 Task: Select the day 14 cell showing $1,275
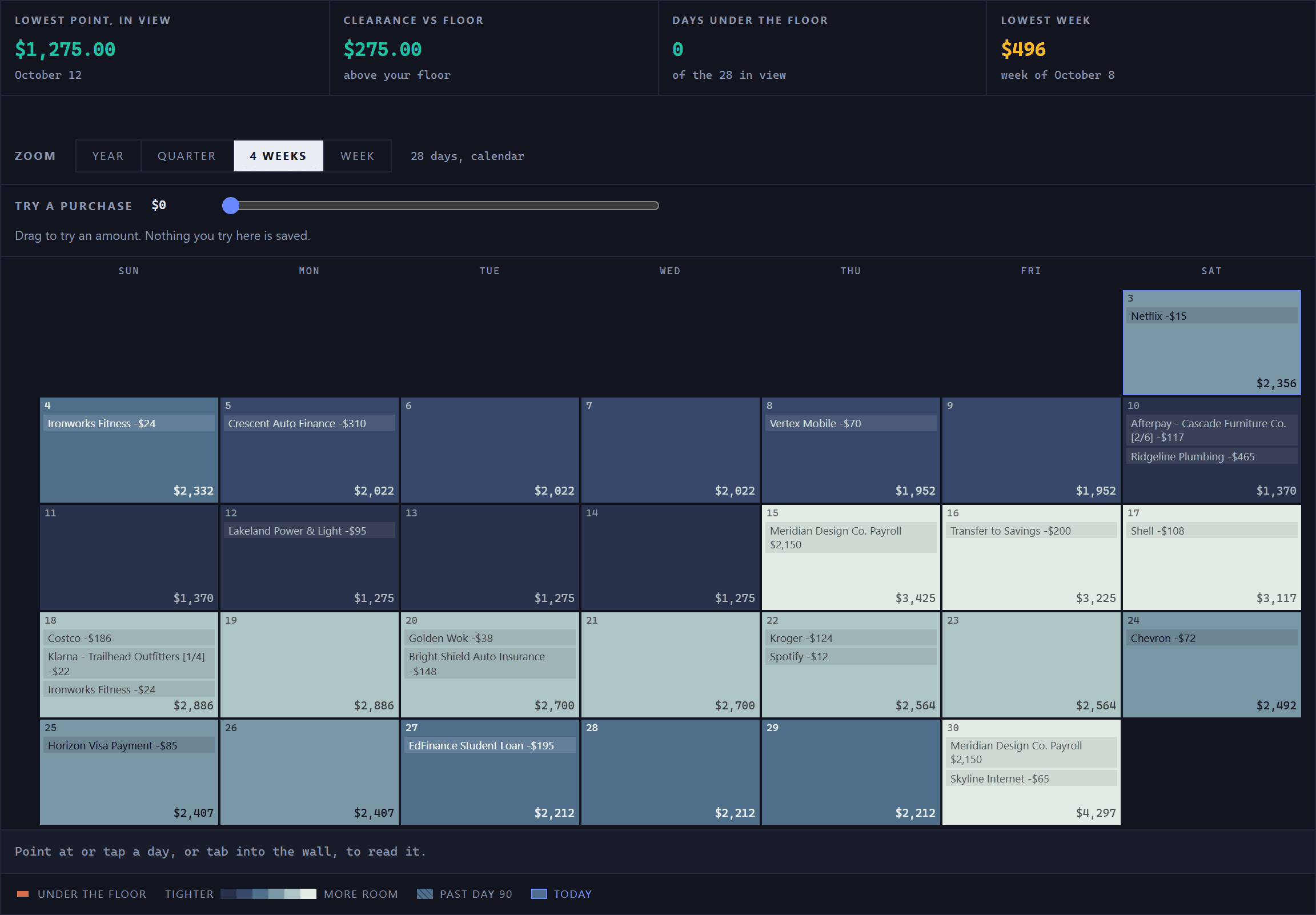pyautogui.click(x=670, y=557)
